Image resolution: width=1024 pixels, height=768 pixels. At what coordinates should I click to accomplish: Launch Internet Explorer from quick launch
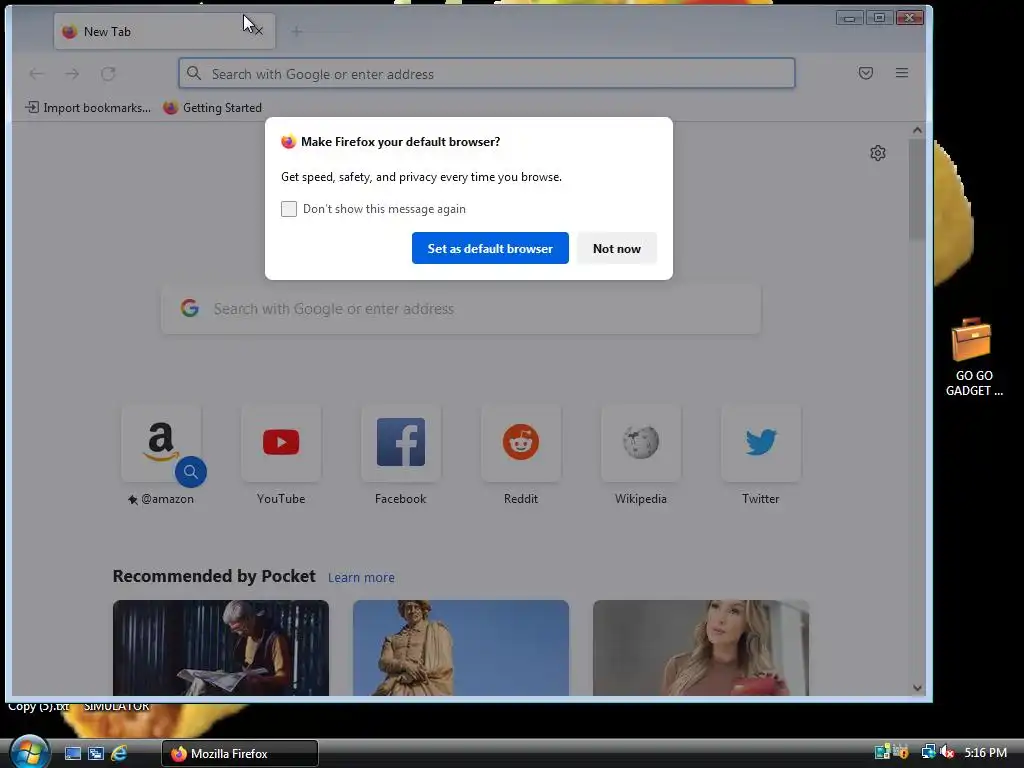[x=119, y=754]
